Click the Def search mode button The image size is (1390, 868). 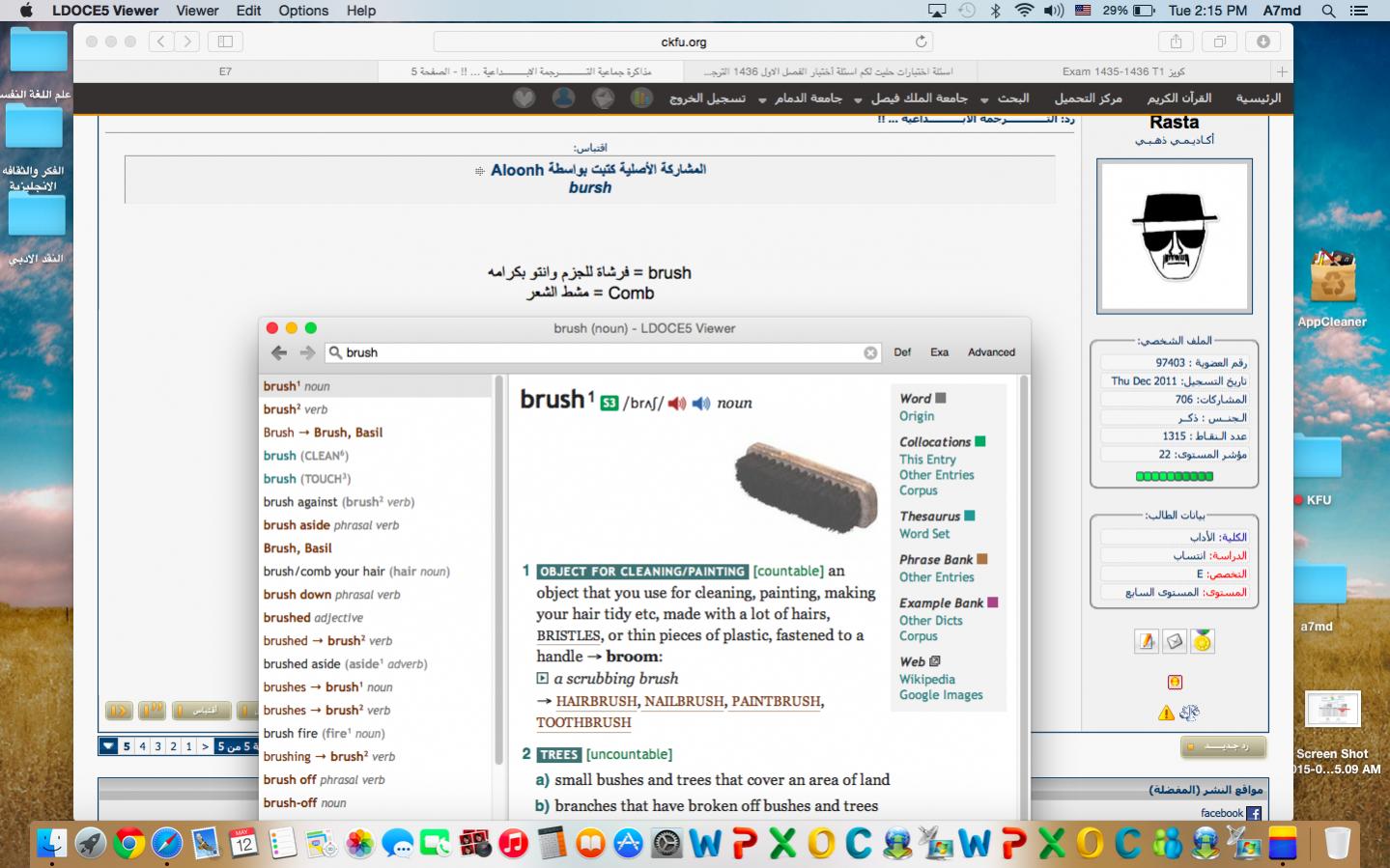point(902,352)
